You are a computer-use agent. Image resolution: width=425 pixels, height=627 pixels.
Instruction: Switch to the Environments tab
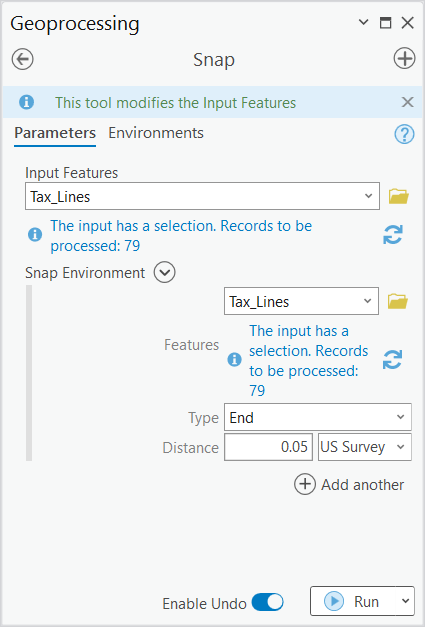[156, 133]
